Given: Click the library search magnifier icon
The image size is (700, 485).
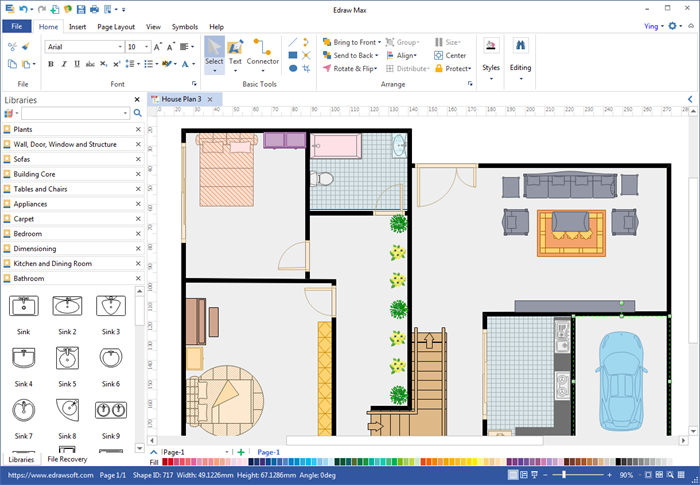Looking at the screenshot, I should click(x=138, y=113).
